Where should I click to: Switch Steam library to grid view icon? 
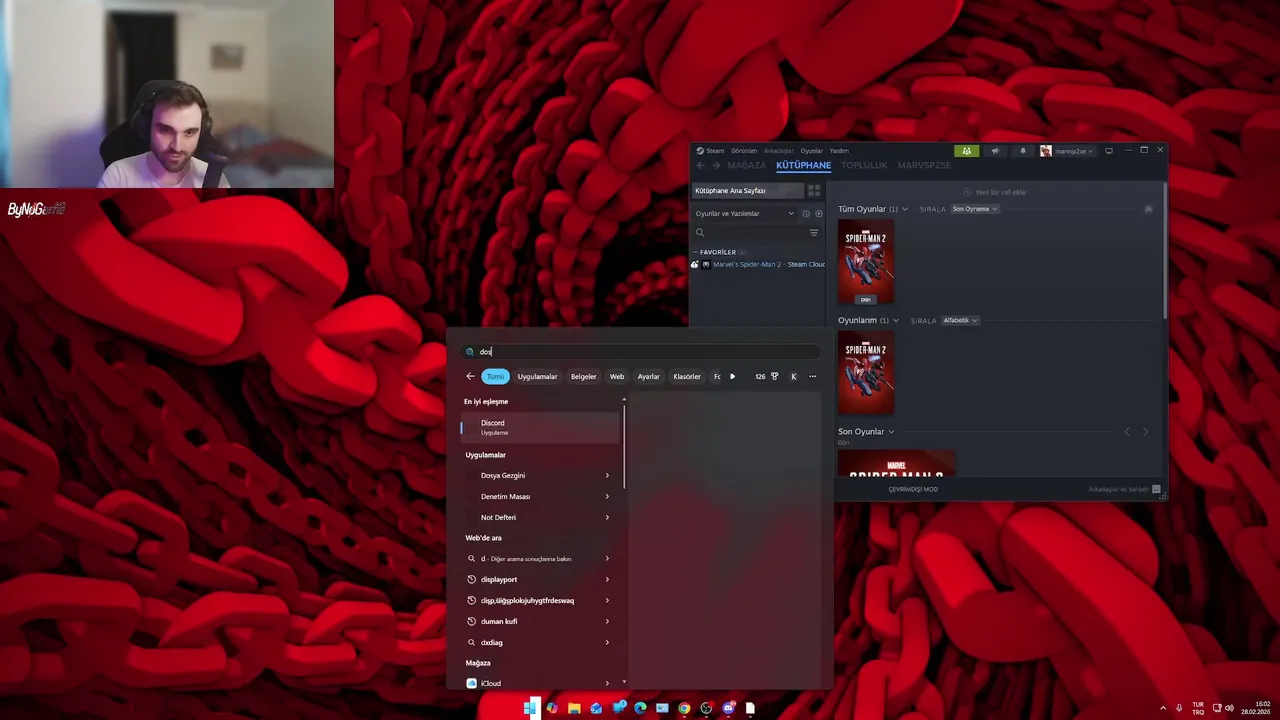[x=814, y=190]
